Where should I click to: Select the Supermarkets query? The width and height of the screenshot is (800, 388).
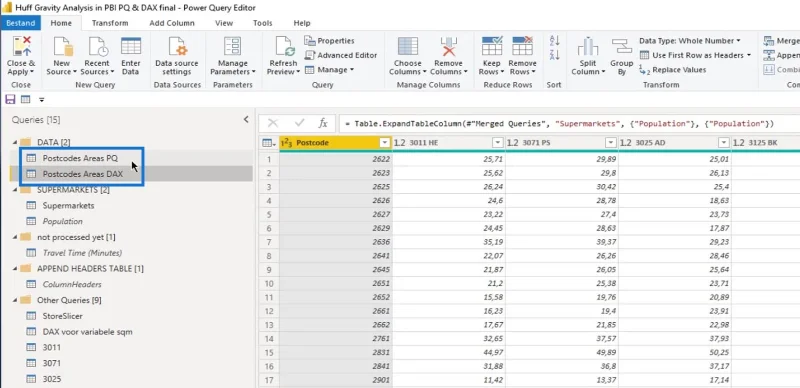click(x=68, y=206)
